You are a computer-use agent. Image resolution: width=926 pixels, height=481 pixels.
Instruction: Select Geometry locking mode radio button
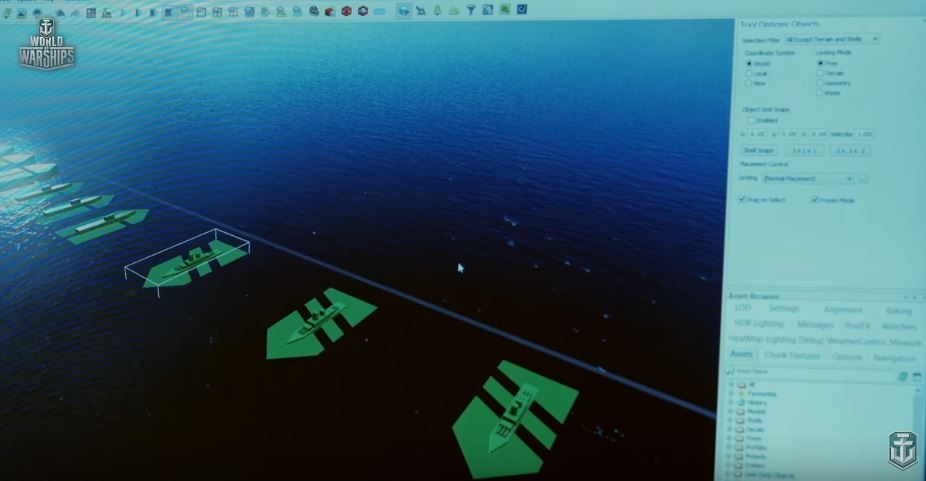820,83
